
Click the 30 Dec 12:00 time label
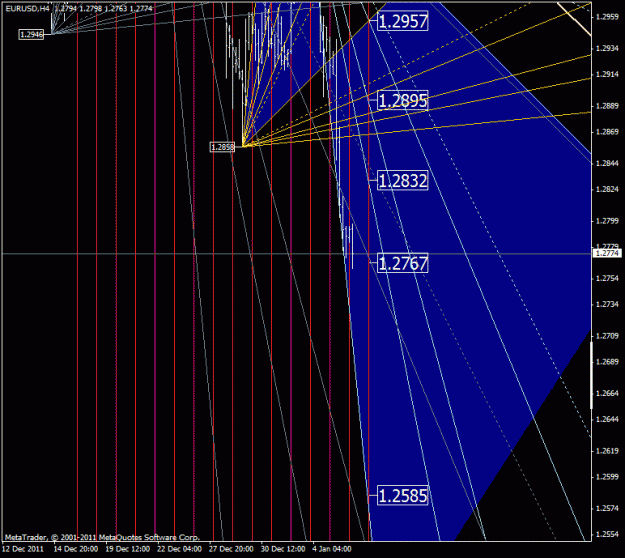click(x=283, y=549)
